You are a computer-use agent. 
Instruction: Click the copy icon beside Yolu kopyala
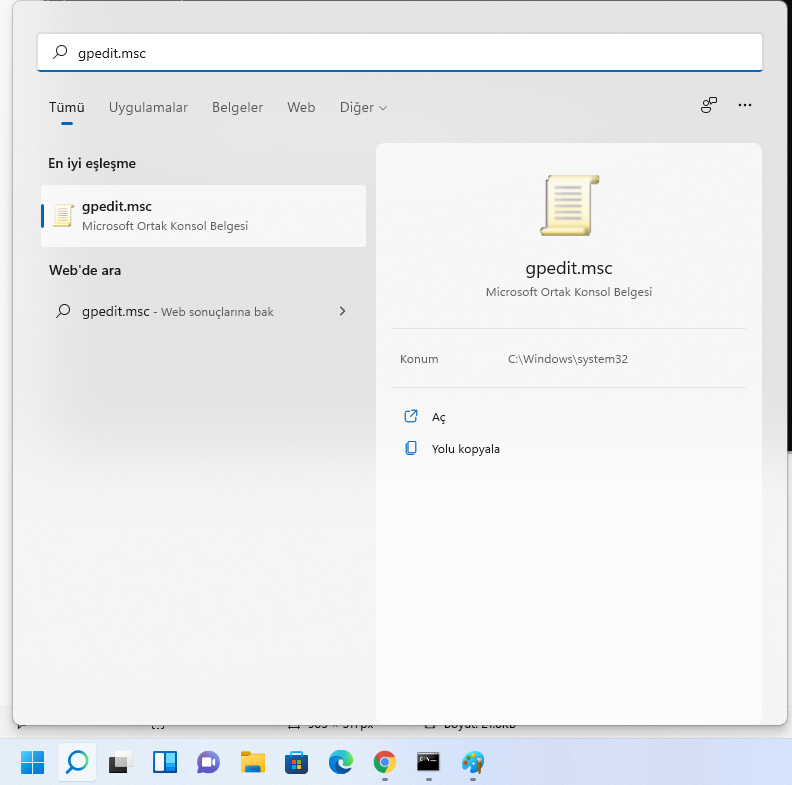(411, 448)
